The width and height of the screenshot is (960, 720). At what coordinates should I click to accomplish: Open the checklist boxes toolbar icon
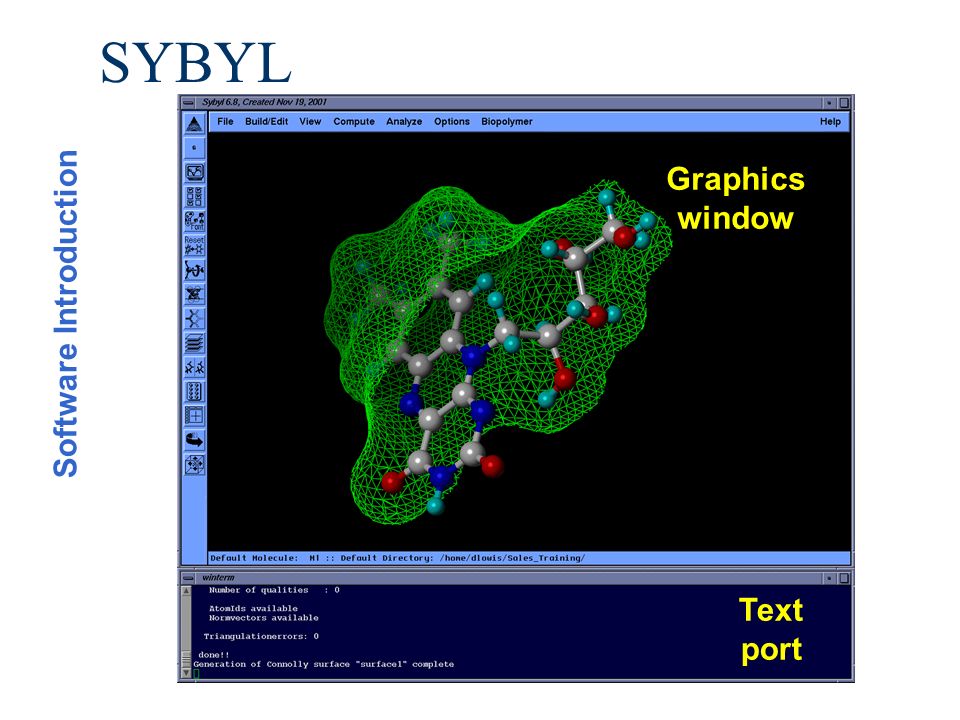coord(194,197)
